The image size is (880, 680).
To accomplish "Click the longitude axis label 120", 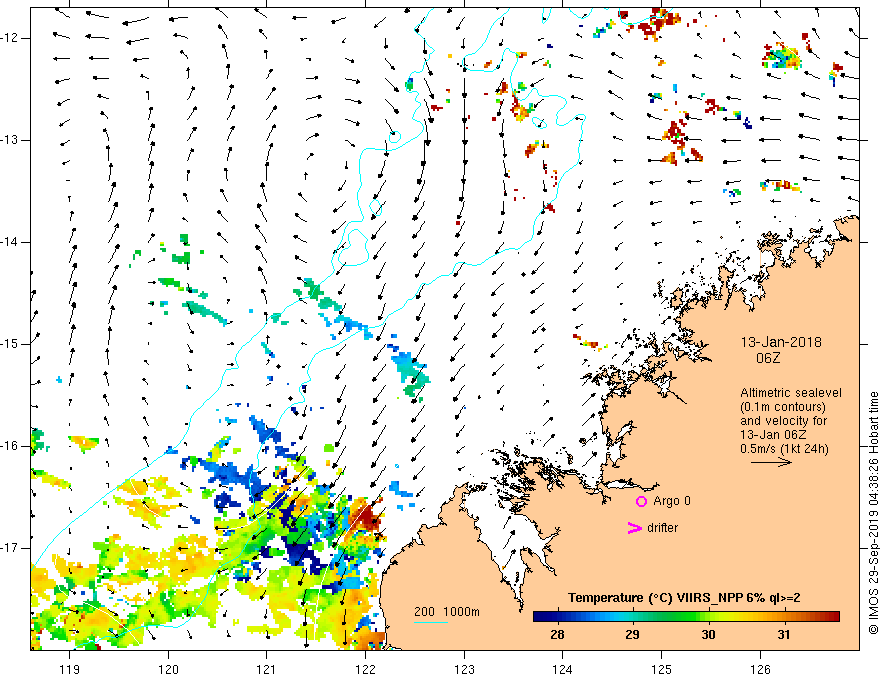I will [x=168, y=669].
